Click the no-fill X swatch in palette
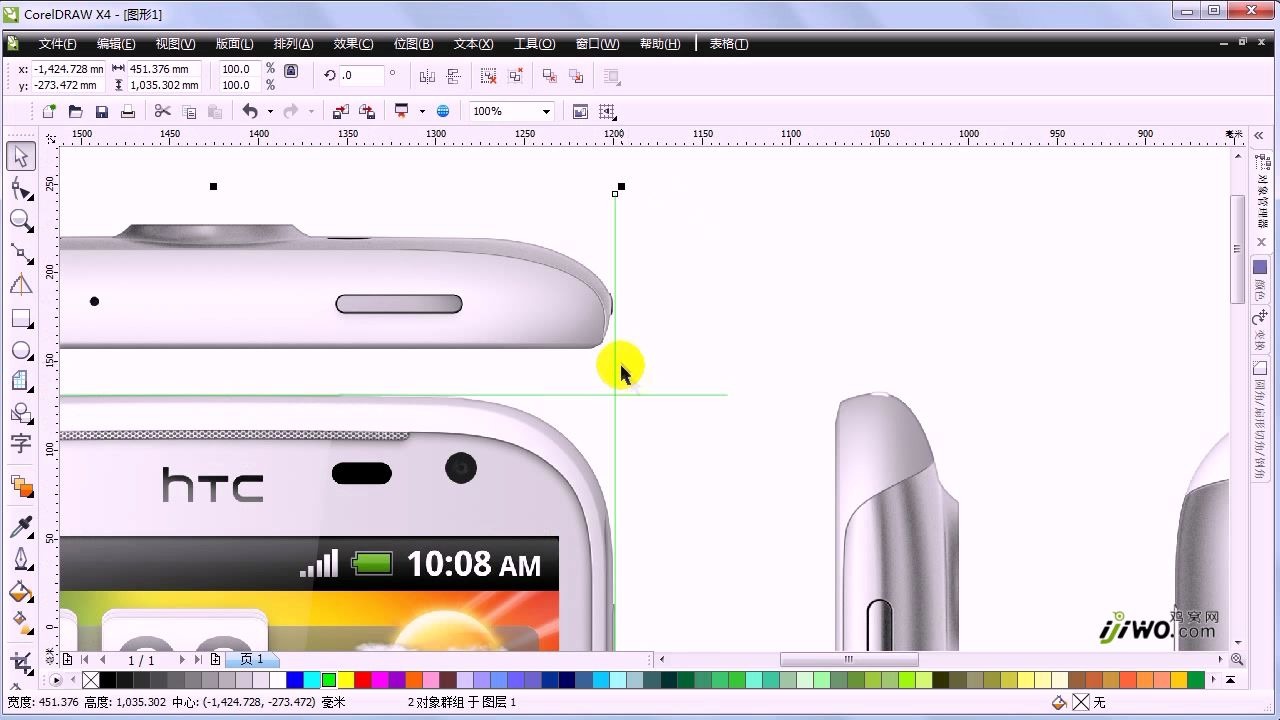This screenshot has height=720, width=1280. [x=91, y=680]
